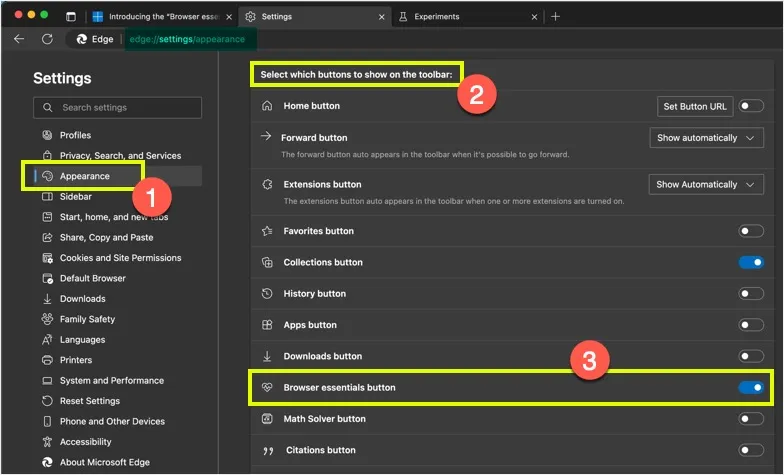The width and height of the screenshot is (784, 475).
Task: Click the Forward button arrow icon
Action: click(266, 136)
